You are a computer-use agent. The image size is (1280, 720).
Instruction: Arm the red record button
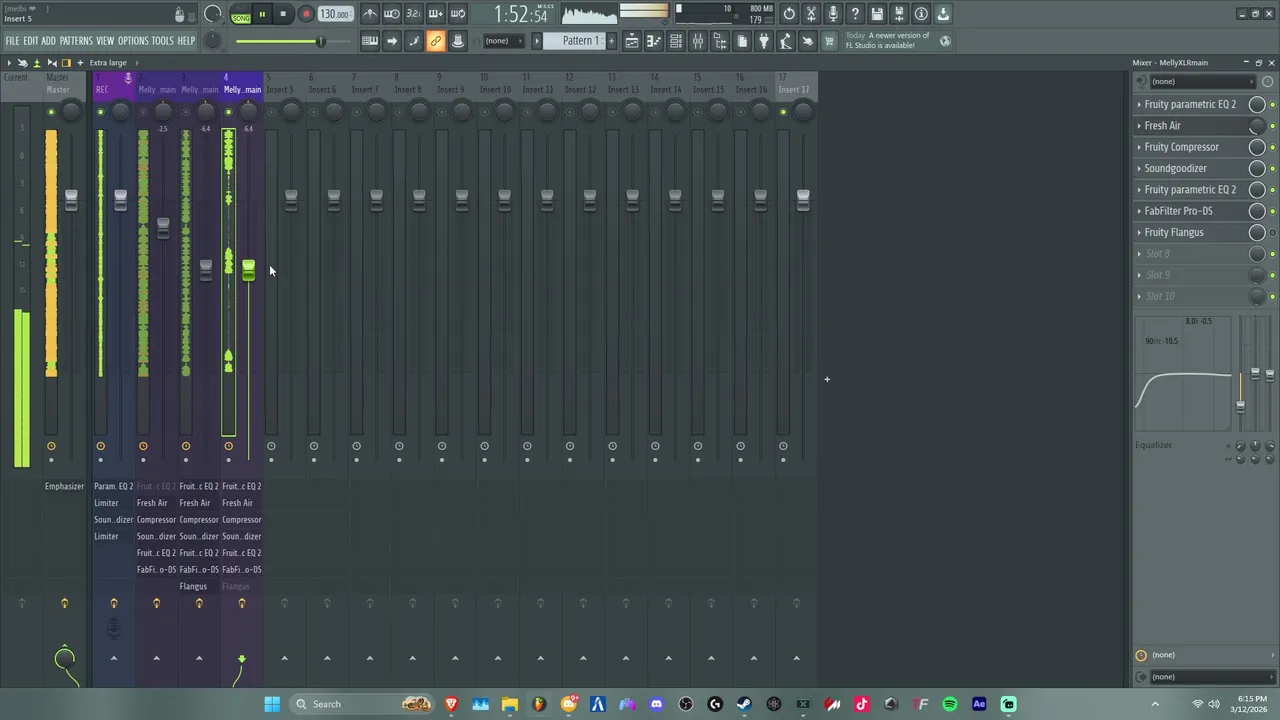[306, 14]
